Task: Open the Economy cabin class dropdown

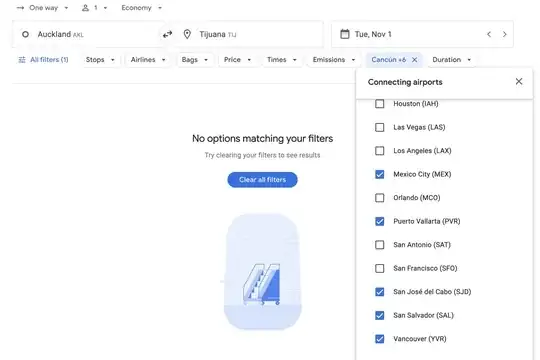Action: tap(141, 8)
